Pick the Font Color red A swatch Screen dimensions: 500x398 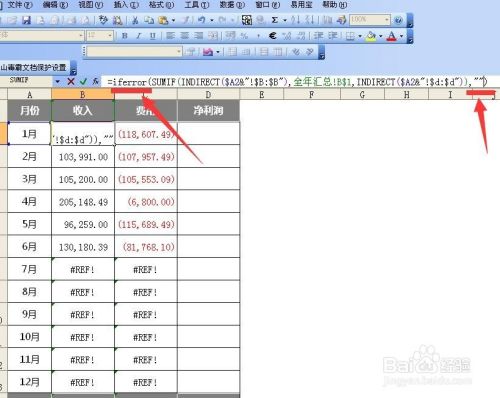[392, 35]
